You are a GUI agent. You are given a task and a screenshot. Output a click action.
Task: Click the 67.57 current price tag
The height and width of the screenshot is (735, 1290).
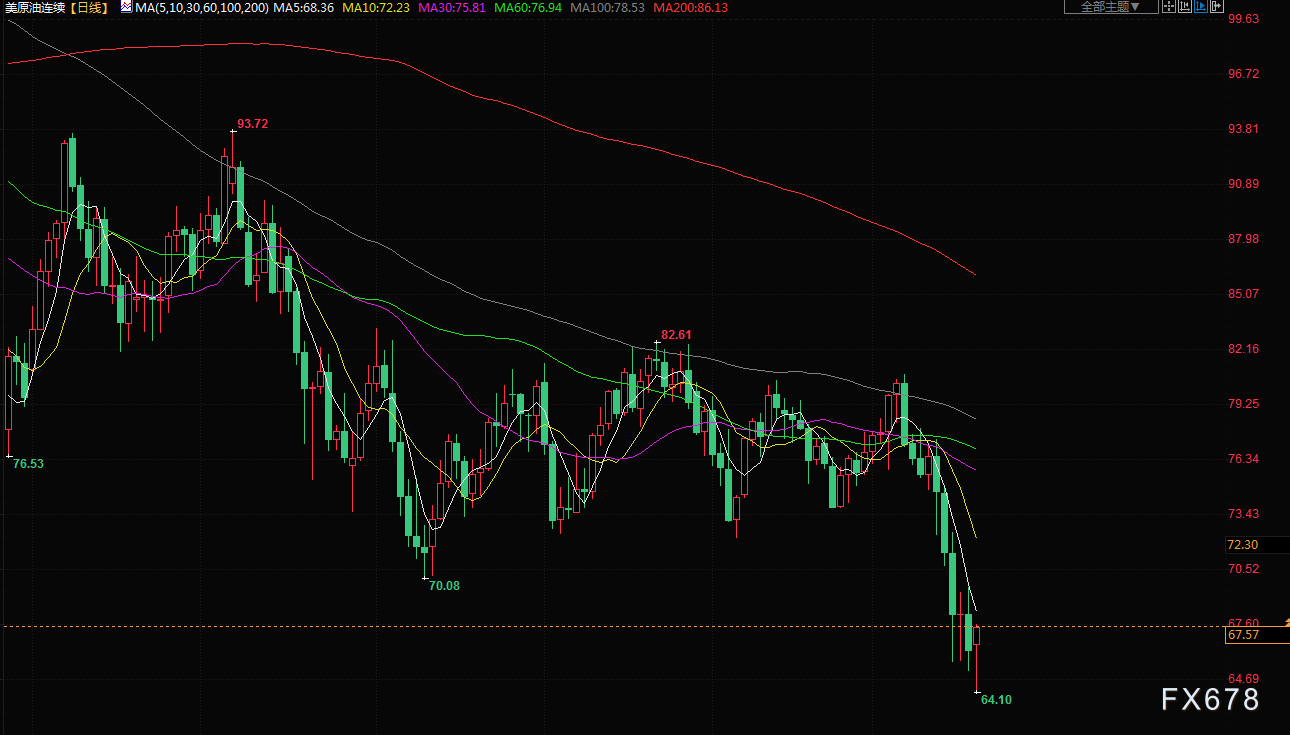[1243, 635]
